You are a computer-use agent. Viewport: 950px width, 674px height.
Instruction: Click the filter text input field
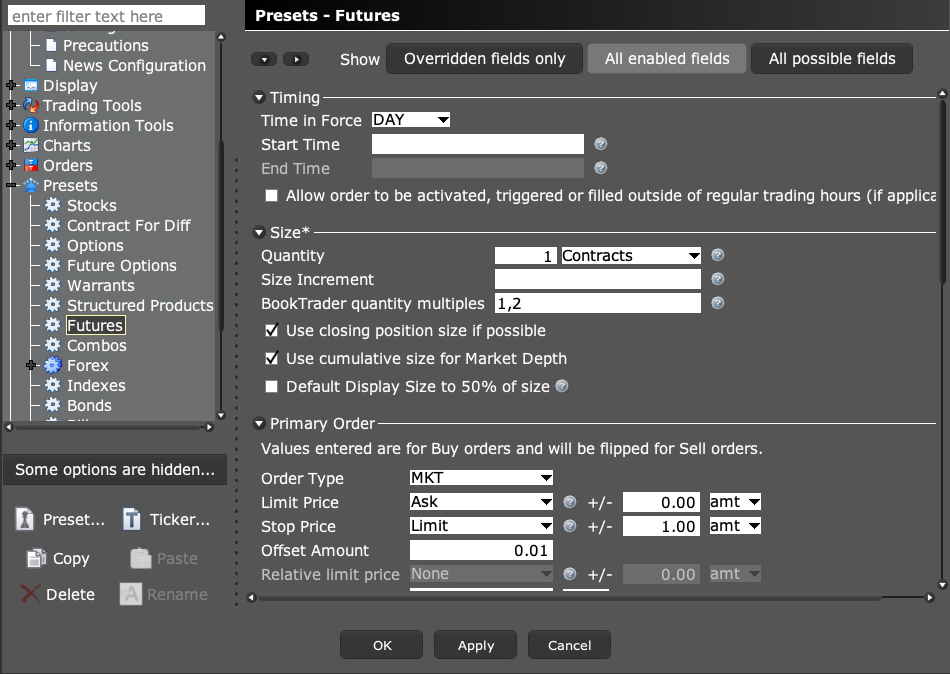pyautogui.click(x=106, y=16)
